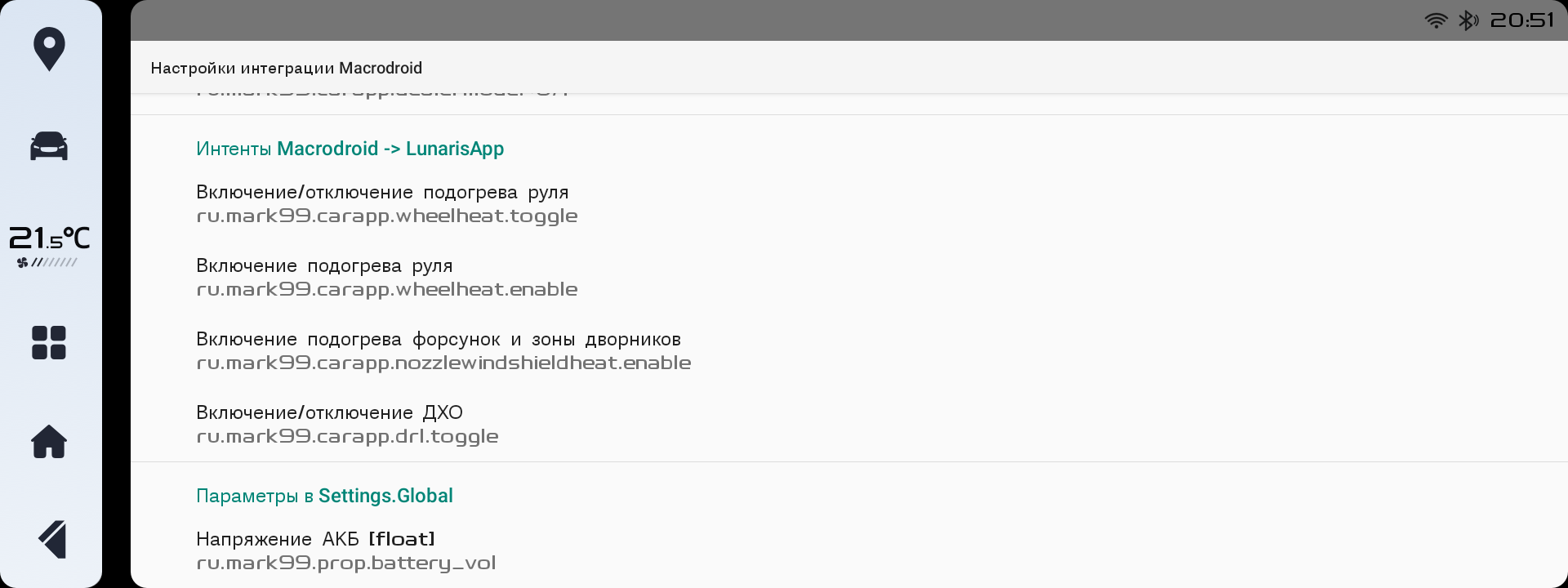This screenshot has height=588, width=1568.
Task: Tap the back arrow icon
Action: pos(51,539)
